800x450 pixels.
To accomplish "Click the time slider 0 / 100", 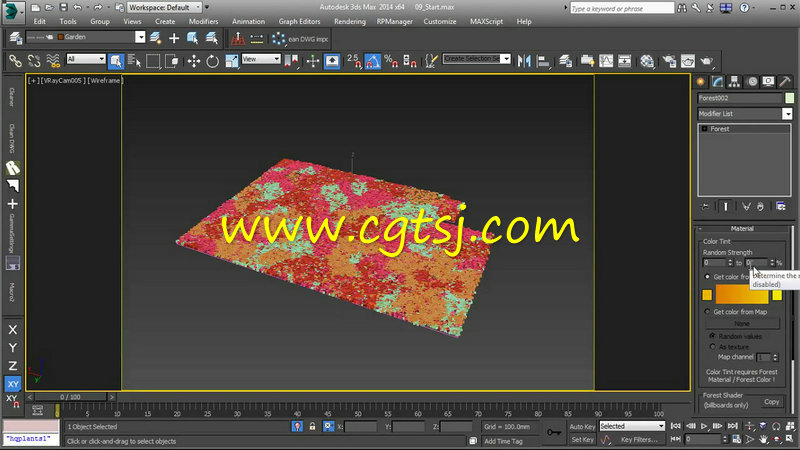I will point(70,396).
